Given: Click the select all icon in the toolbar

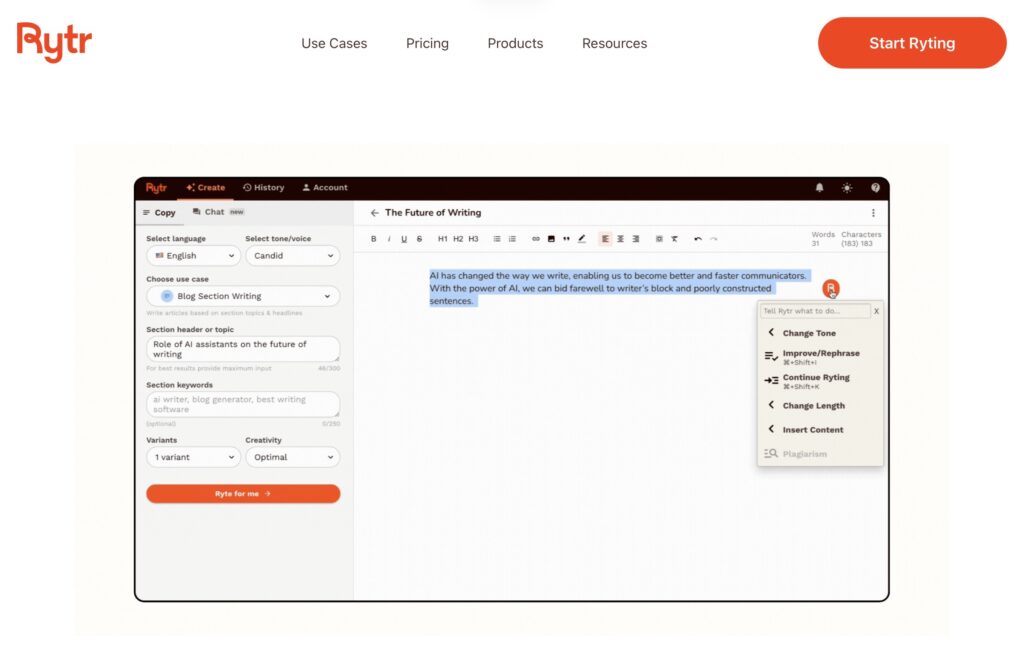Looking at the screenshot, I should 659,239.
